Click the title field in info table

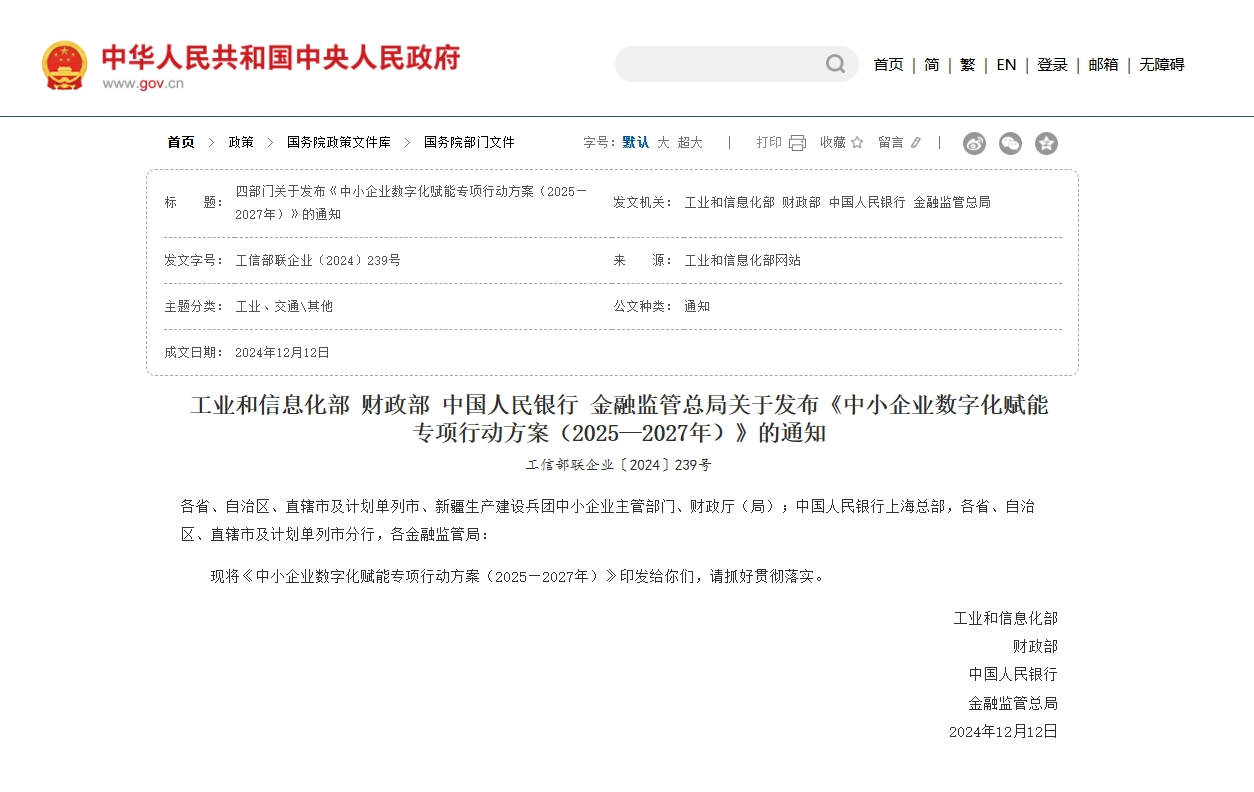pyautogui.click(x=412, y=203)
